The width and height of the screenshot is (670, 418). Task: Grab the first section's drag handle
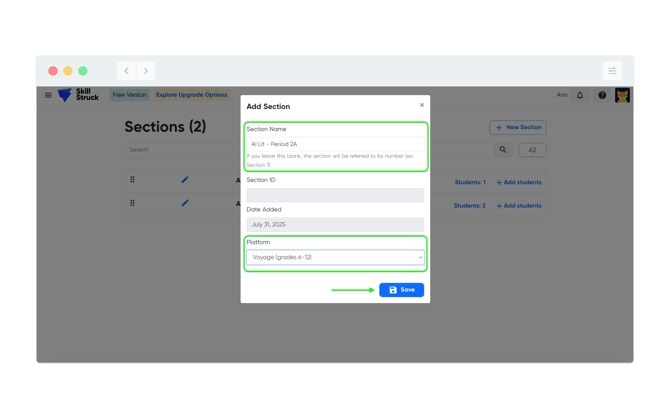pyautogui.click(x=132, y=180)
